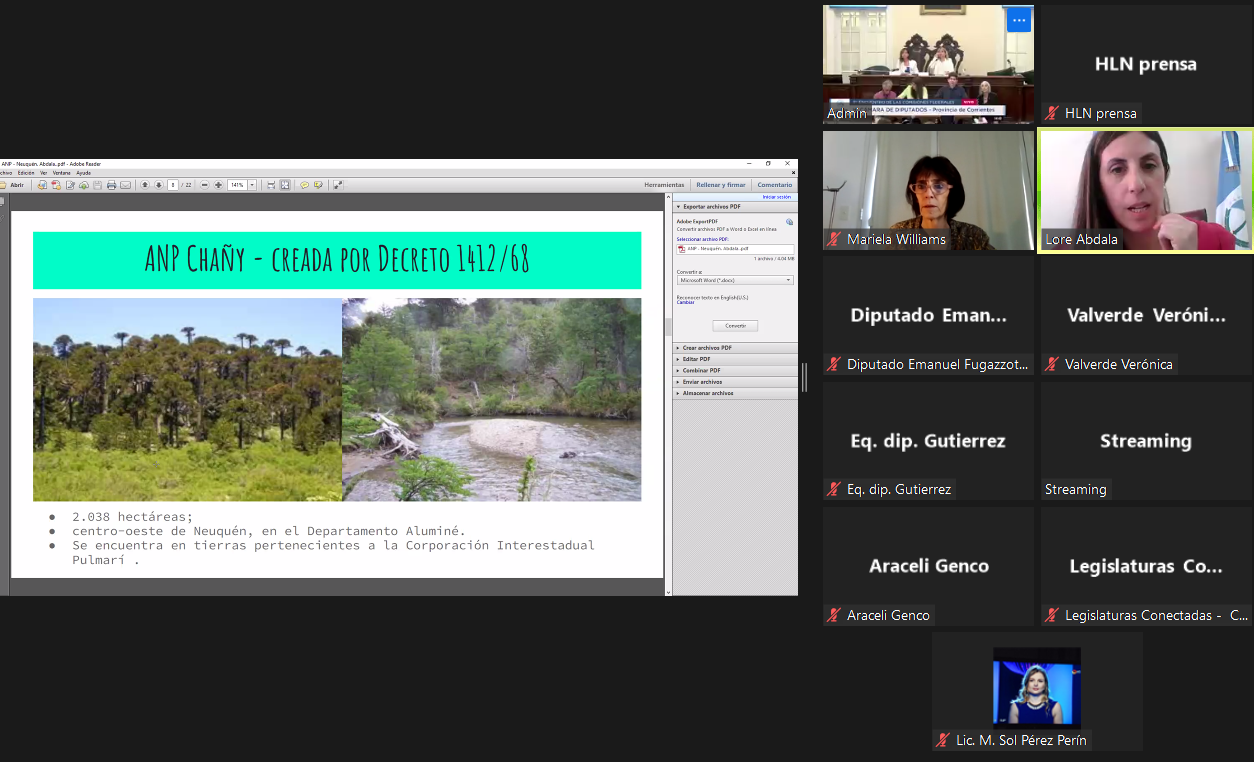
Task: Click muted microphone icon of Mariela Williams
Action: [834, 239]
